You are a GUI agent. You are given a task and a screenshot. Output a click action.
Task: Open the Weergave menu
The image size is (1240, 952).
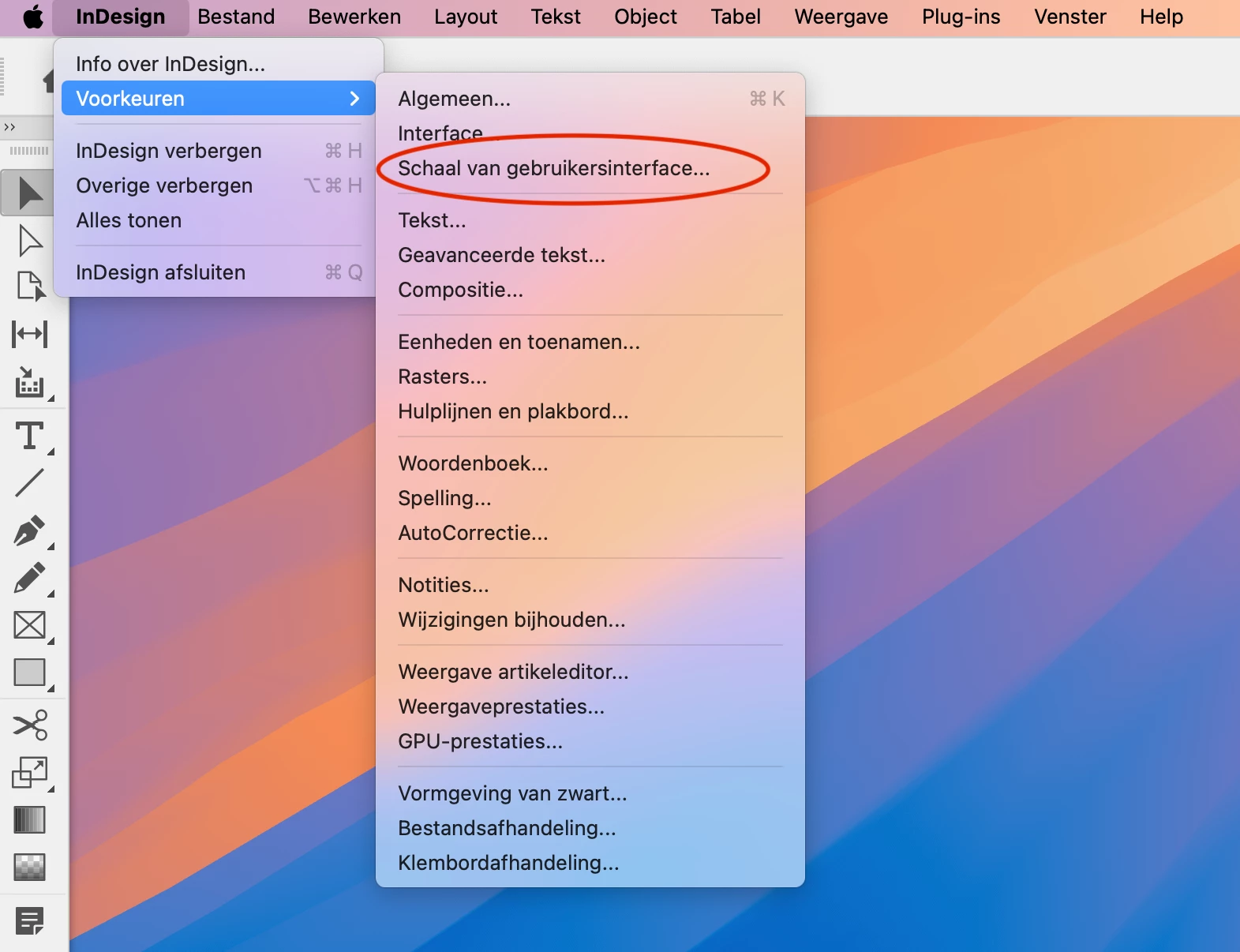[x=841, y=17]
